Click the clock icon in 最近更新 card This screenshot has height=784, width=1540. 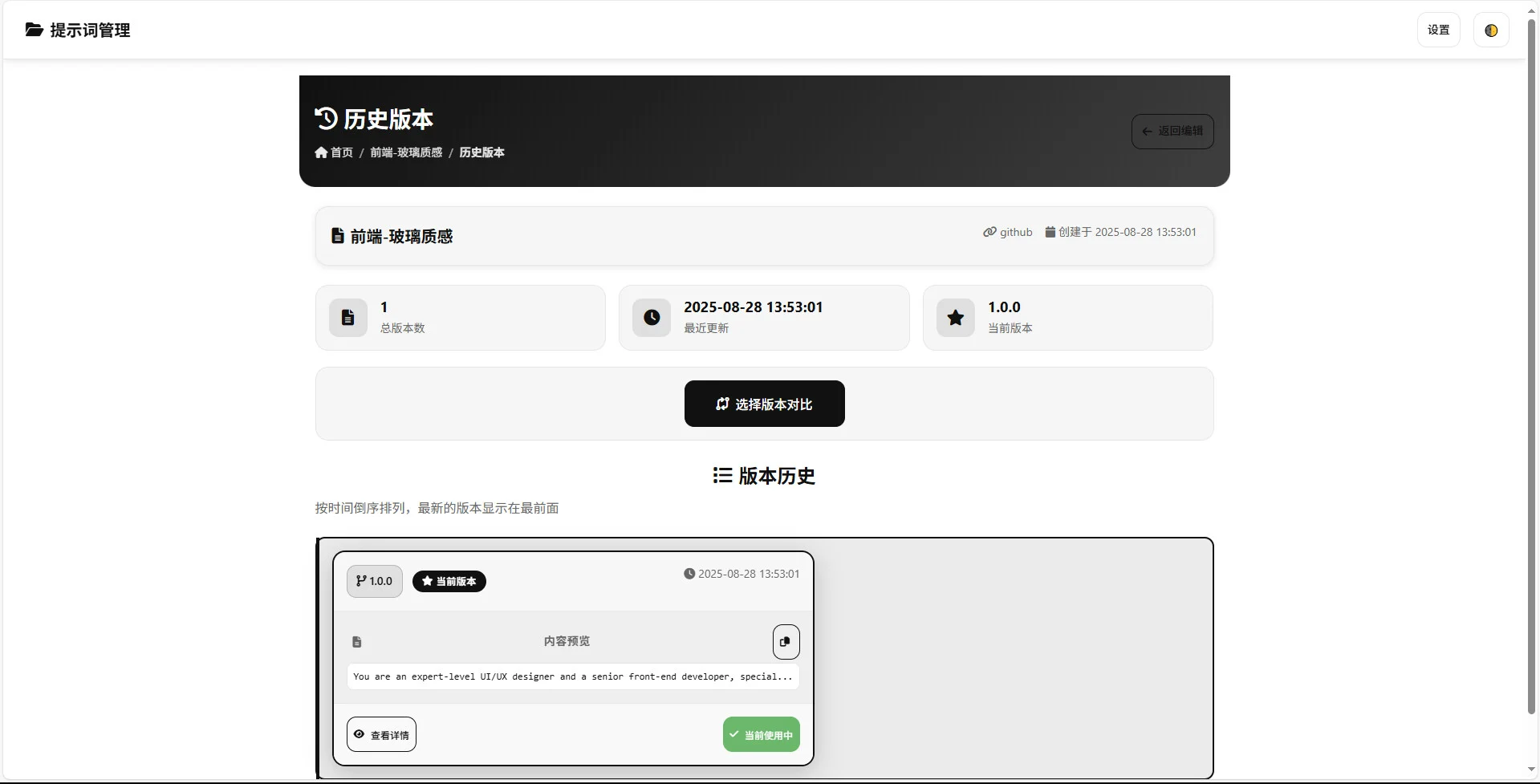[x=652, y=318]
